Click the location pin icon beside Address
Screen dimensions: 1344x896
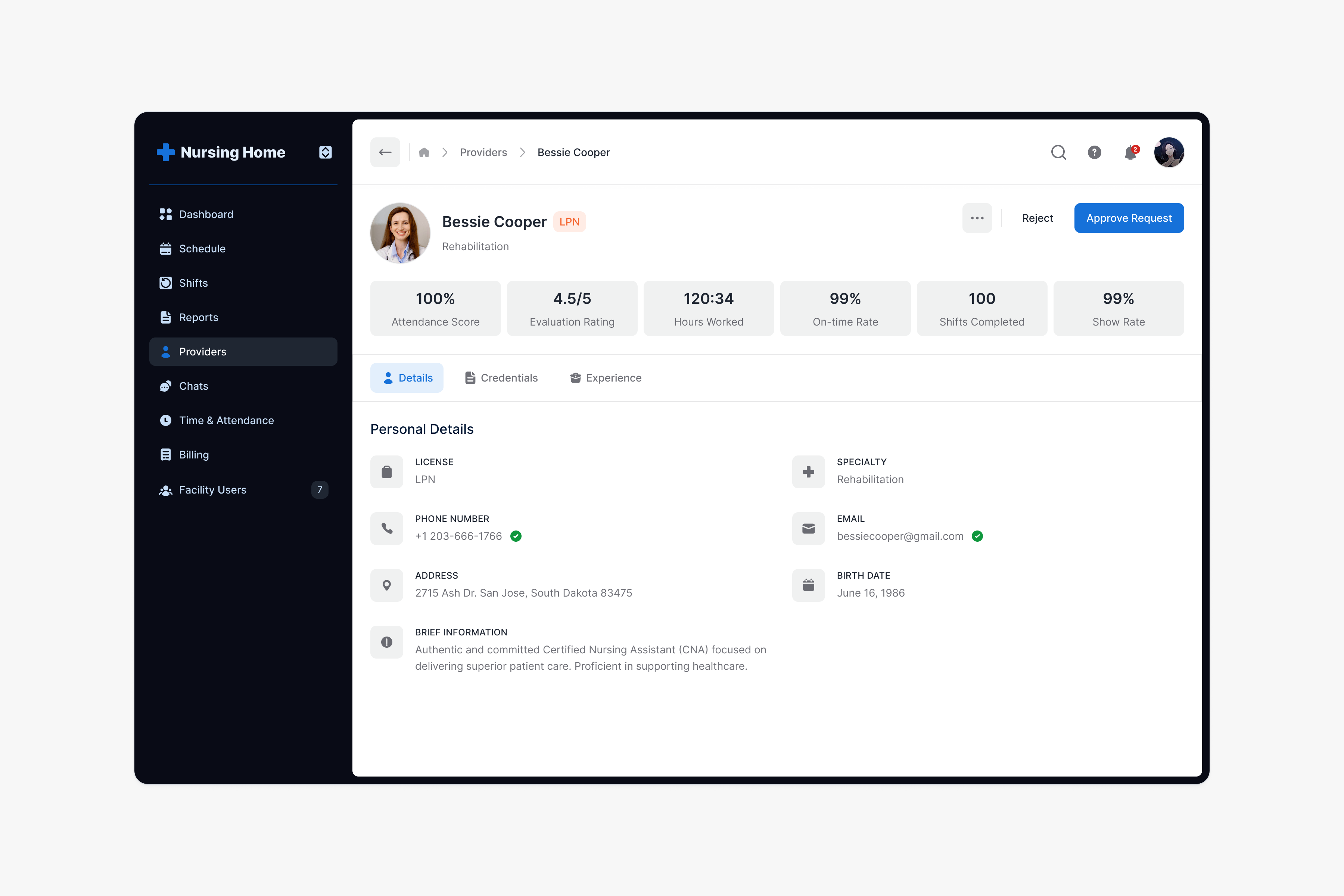tap(387, 585)
